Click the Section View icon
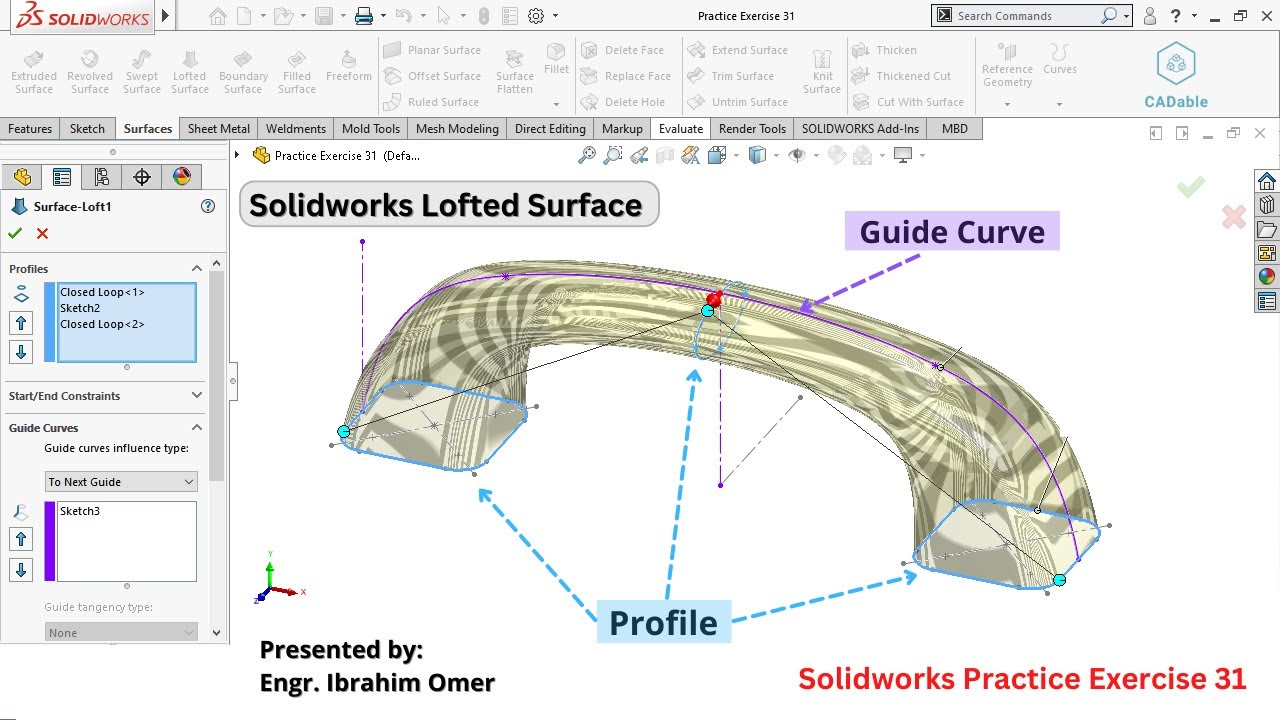 point(665,155)
